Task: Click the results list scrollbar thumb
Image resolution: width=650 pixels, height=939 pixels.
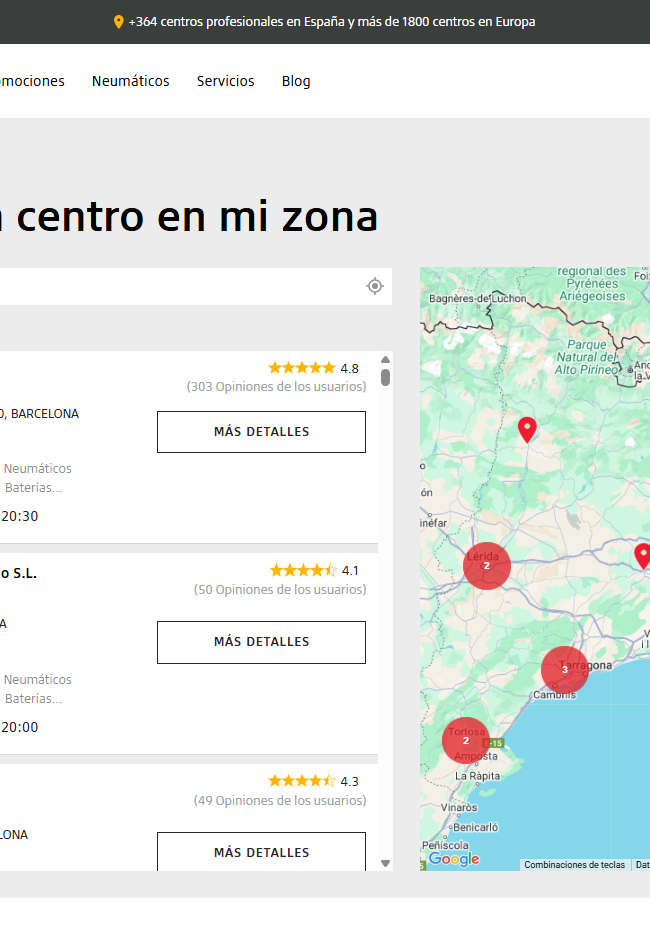Action: pos(386,377)
